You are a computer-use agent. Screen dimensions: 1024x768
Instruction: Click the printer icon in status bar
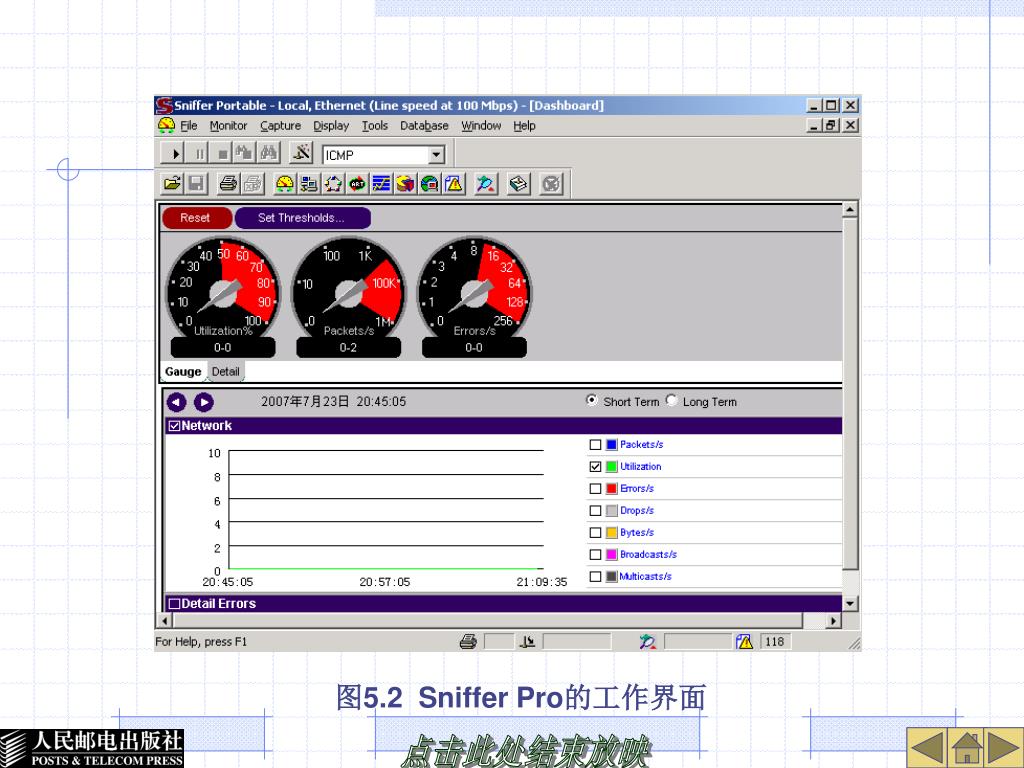click(468, 642)
